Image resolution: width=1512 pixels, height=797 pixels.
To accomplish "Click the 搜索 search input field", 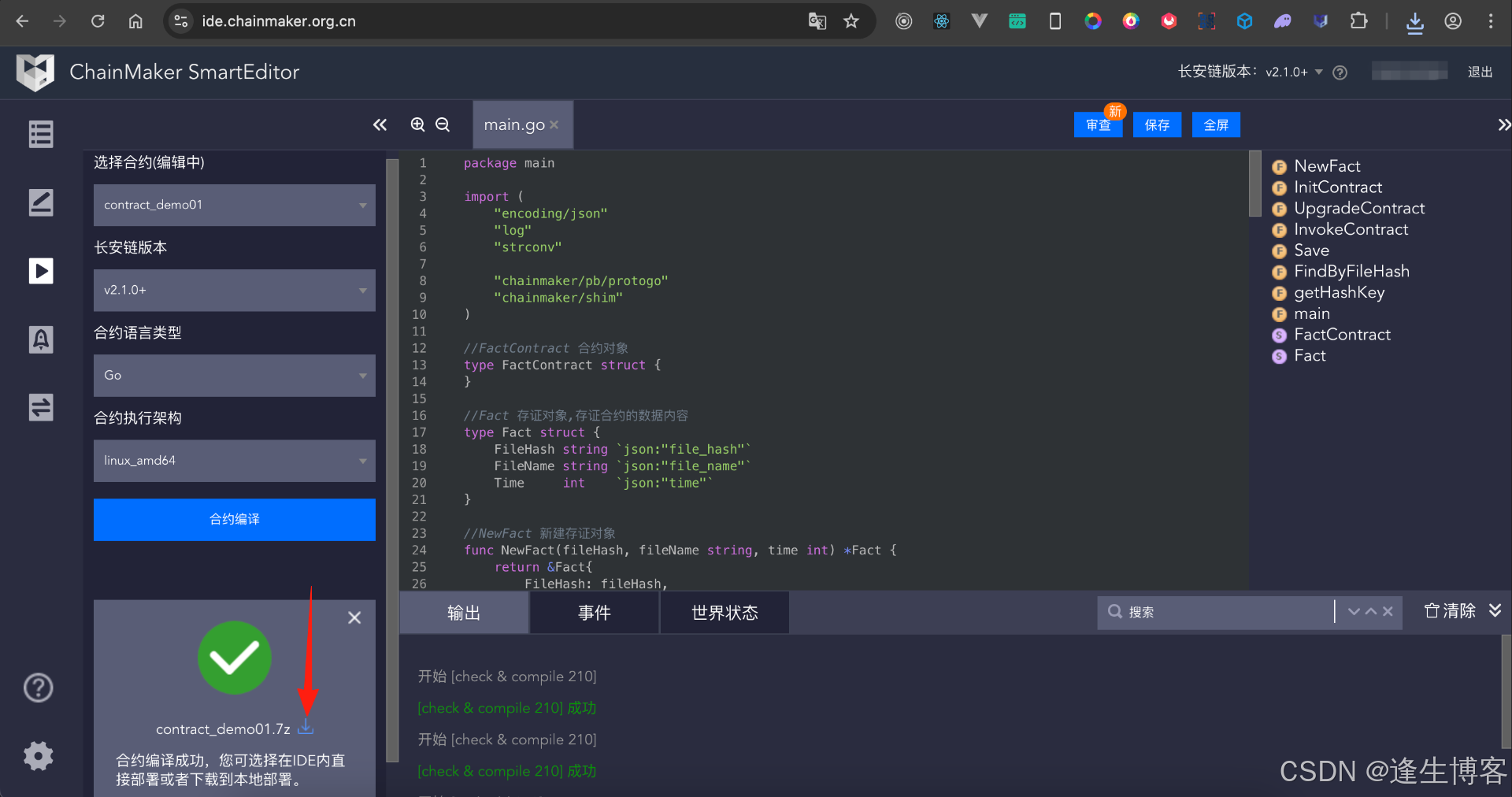I will [1225, 612].
